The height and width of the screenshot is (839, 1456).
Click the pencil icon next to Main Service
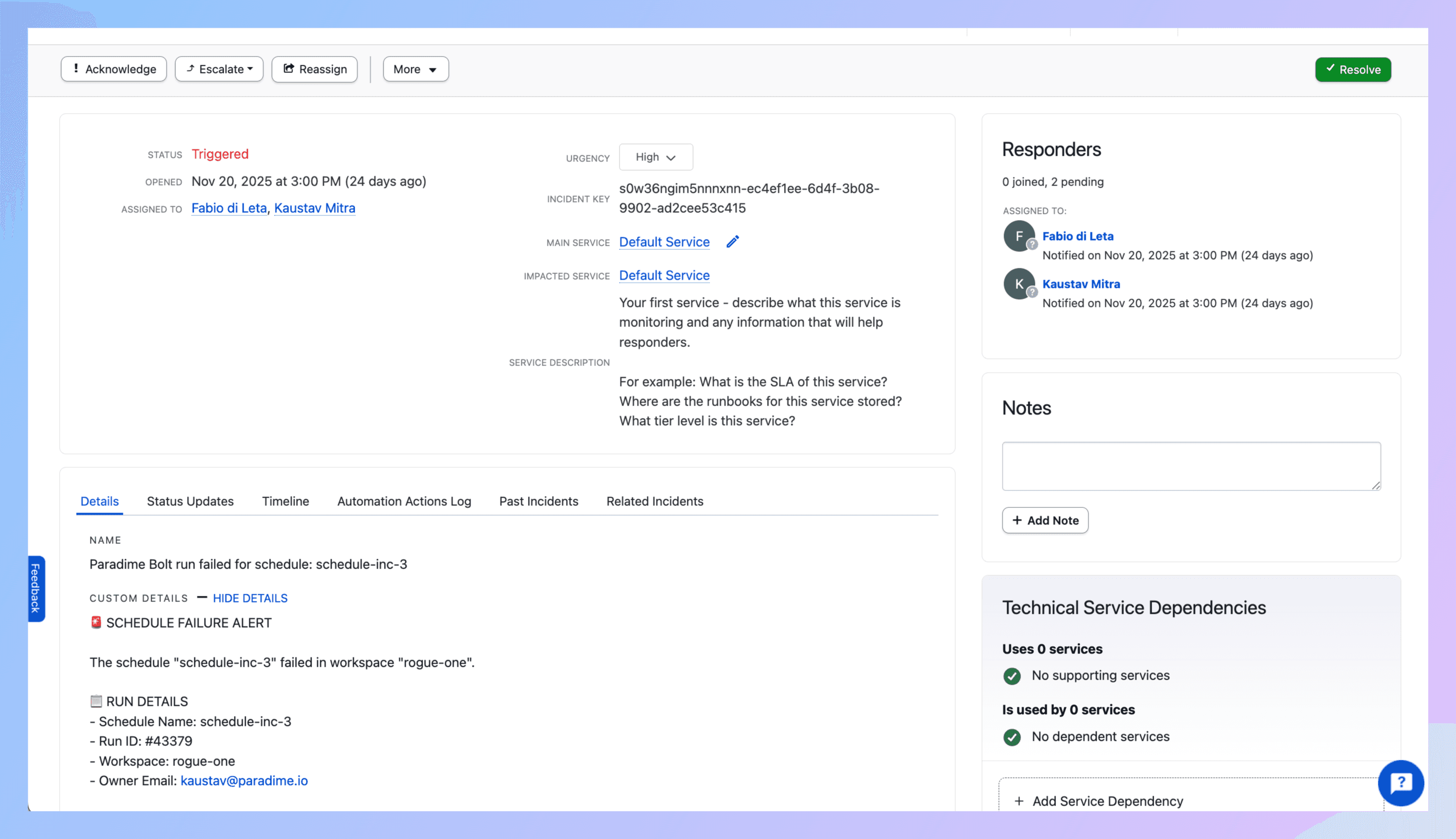coord(732,242)
